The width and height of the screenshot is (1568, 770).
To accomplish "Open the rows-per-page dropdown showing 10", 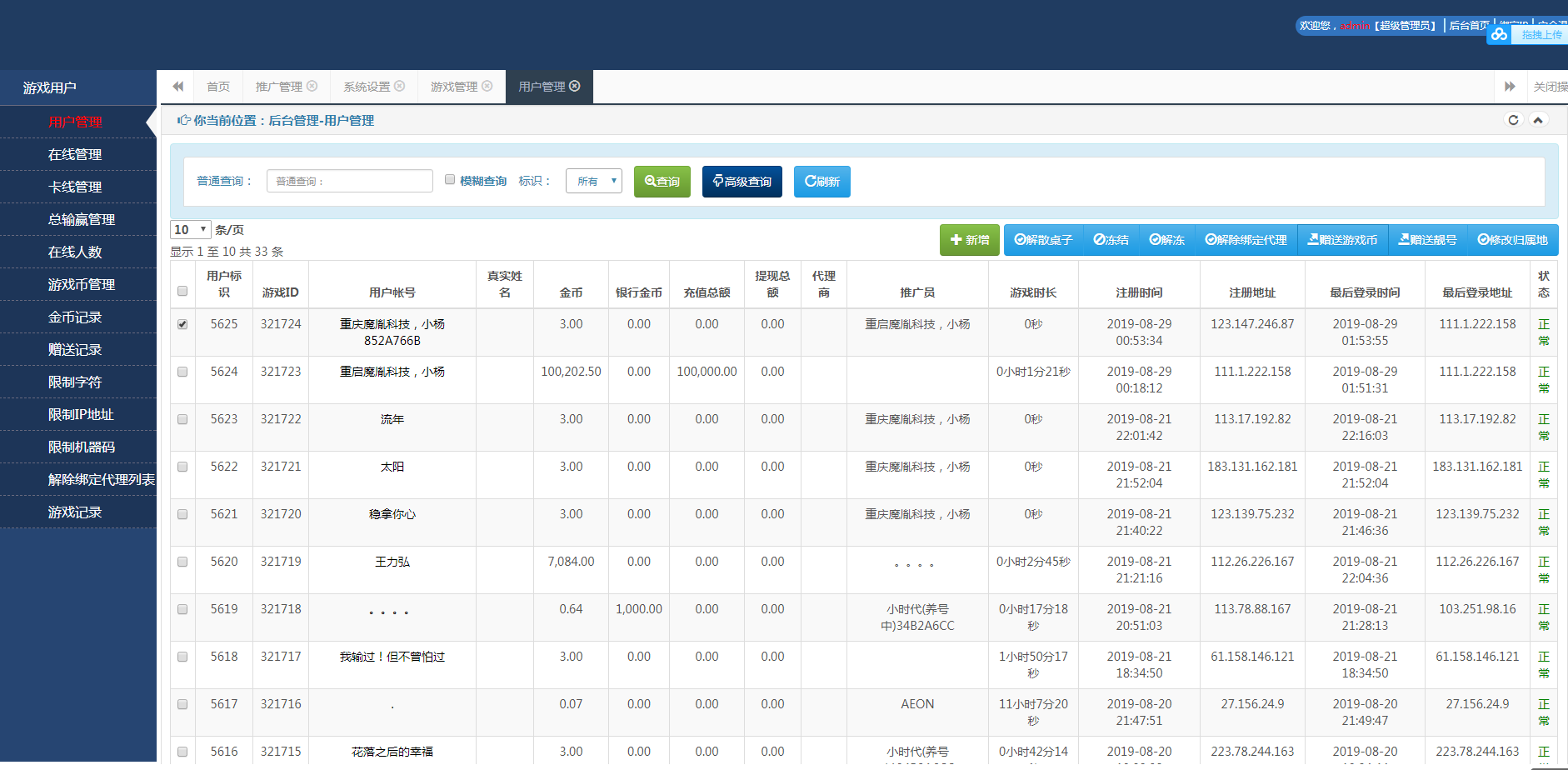I will click(x=190, y=230).
